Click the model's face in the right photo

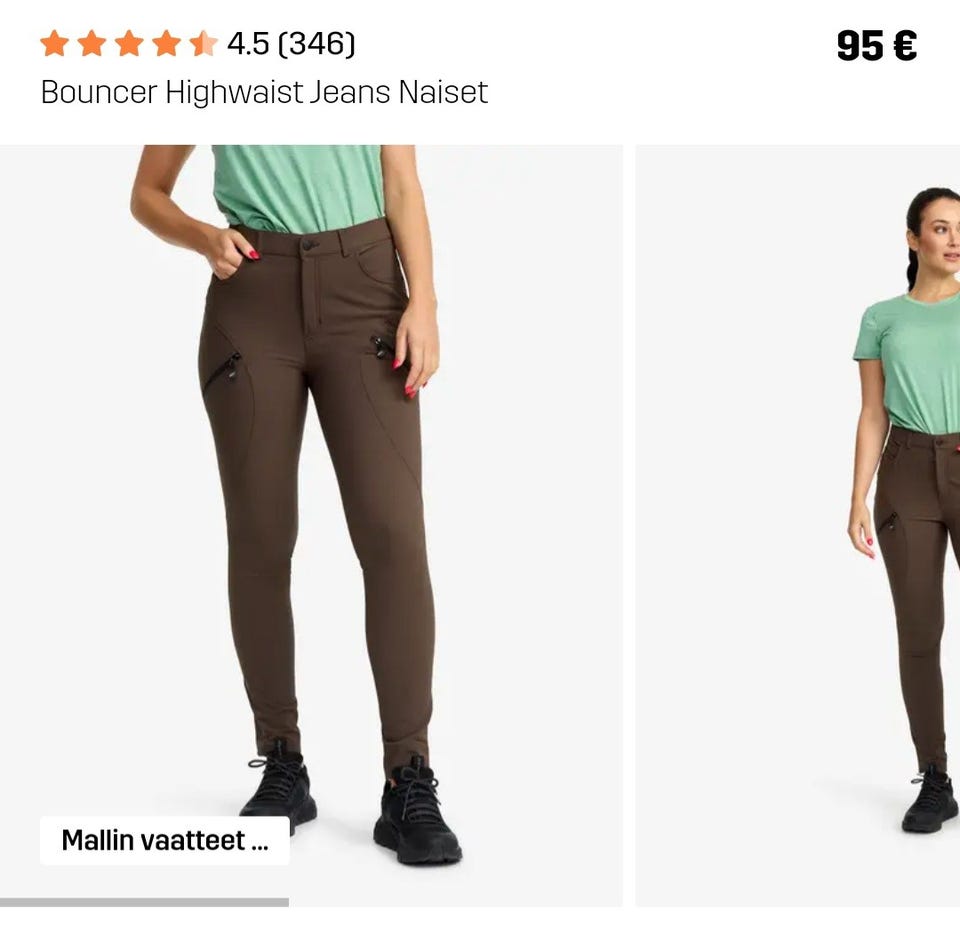[942, 238]
